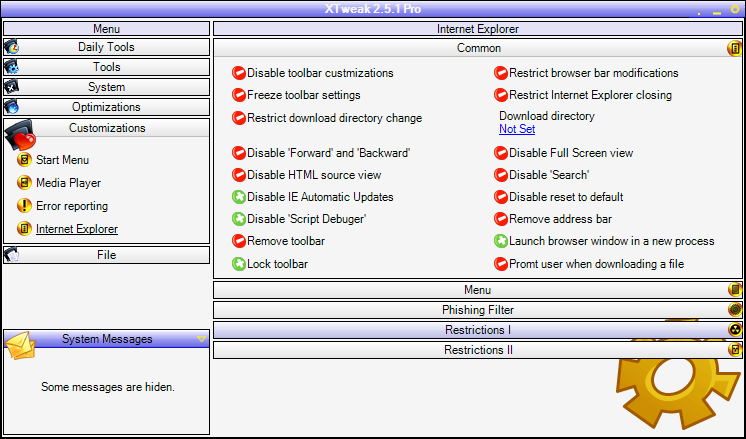Enable Disable 'Search' option
746x439 pixels.
[x=501, y=175]
